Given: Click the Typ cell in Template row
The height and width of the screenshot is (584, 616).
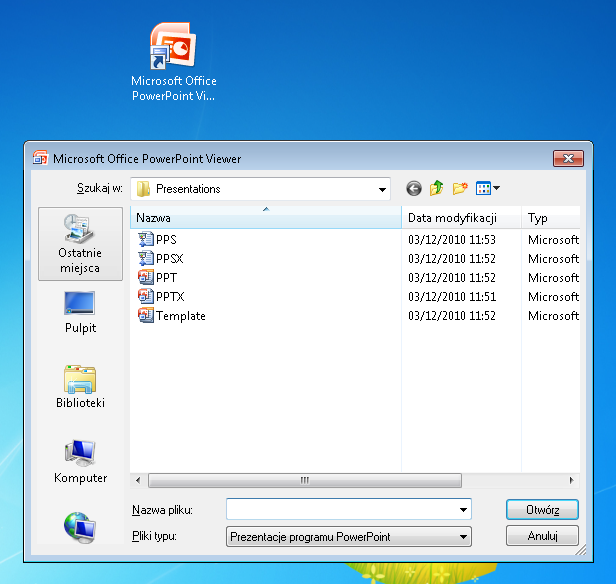Looking at the screenshot, I should (x=553, y=315).
